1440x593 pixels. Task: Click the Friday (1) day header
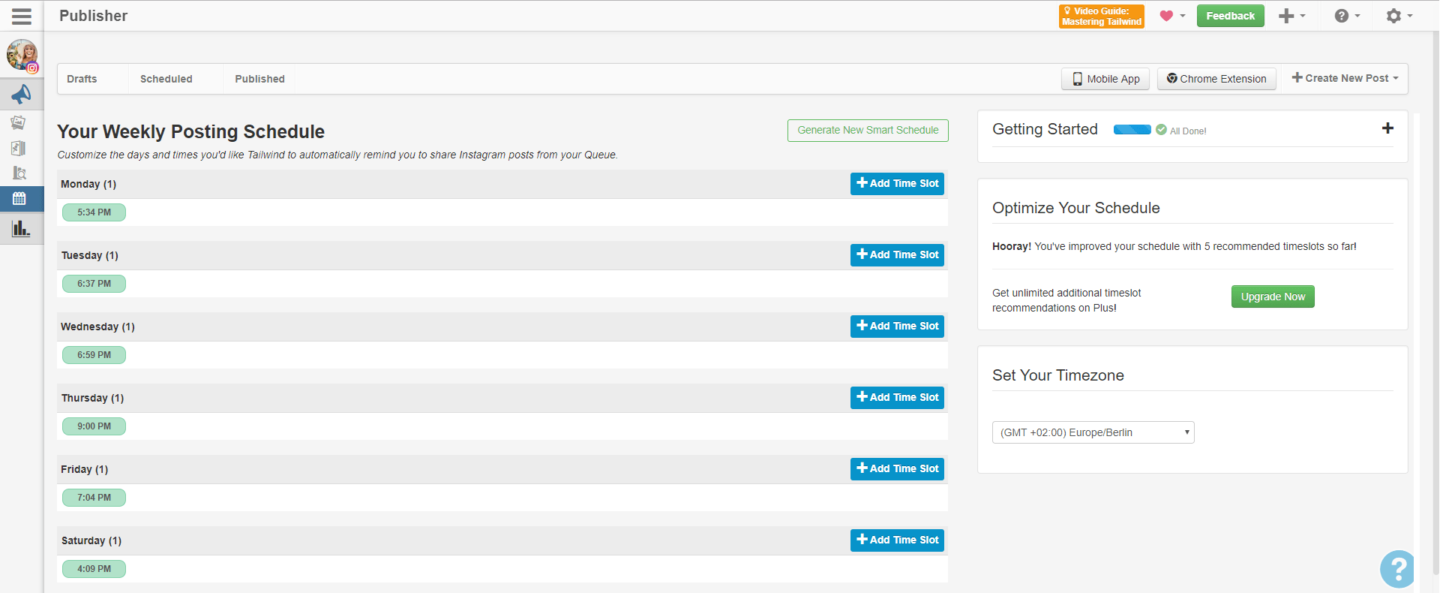coord(85,470)
